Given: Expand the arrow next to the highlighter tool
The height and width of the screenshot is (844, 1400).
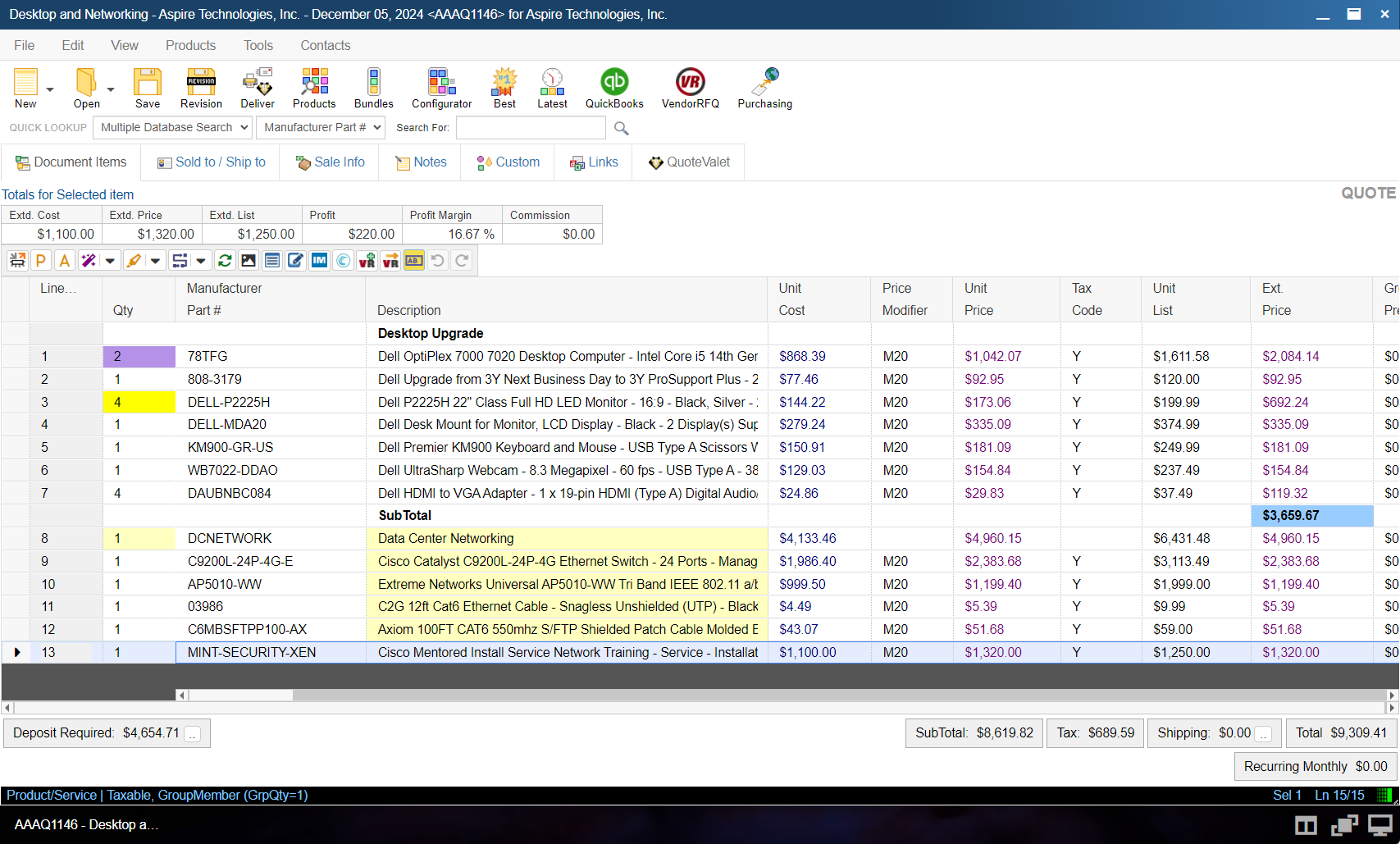Looking at the screenshot, I should [155, 261].
